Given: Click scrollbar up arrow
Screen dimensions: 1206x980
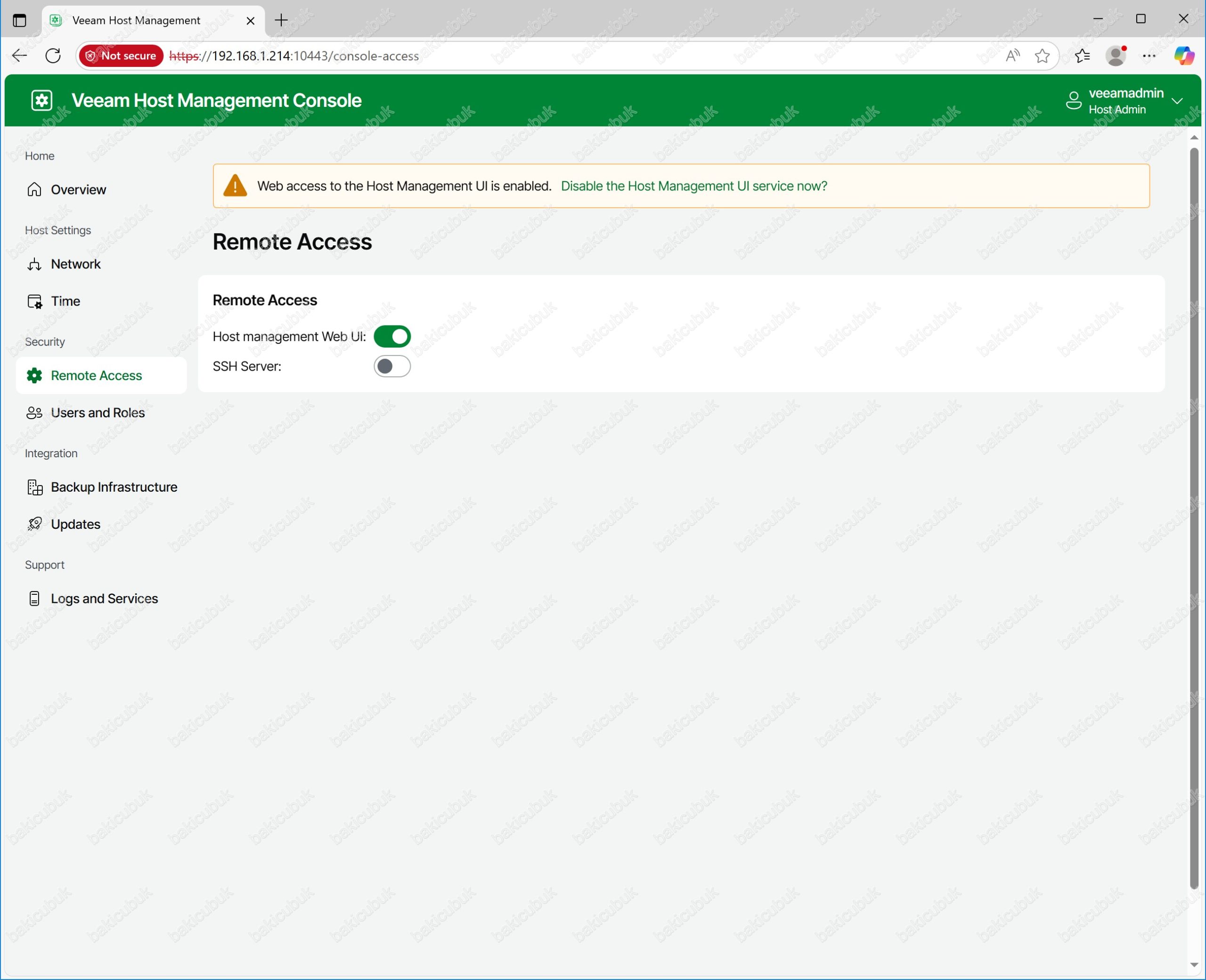Looking at the screenshot, I should pyautogui.click(x=1194, y=137).
